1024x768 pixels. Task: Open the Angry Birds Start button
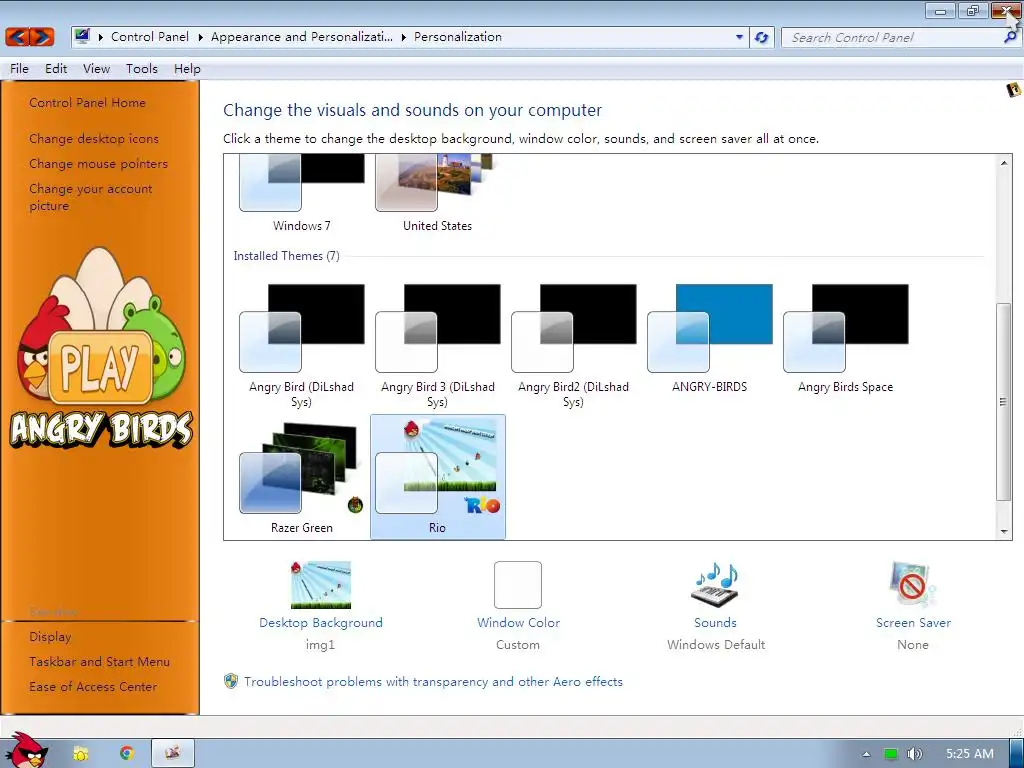(25, 751)
